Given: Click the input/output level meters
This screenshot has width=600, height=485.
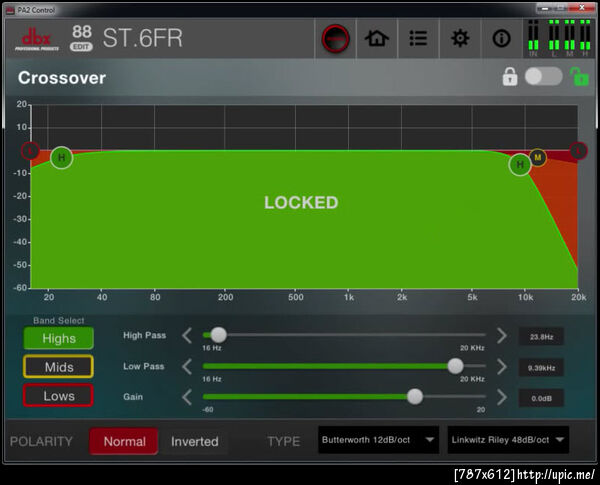Looking at the screenshot, I should (559, 38).
